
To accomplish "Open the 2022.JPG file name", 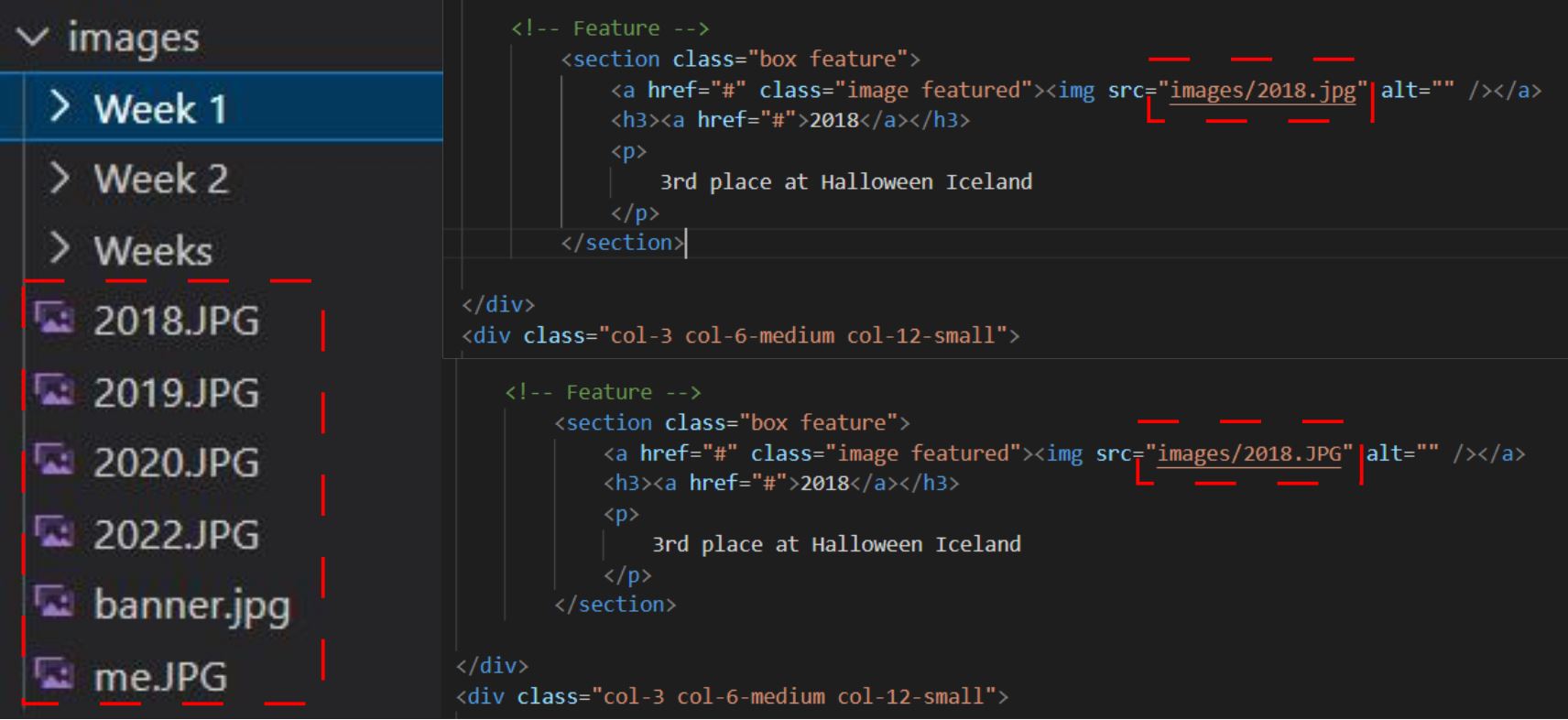I will 177,534.
